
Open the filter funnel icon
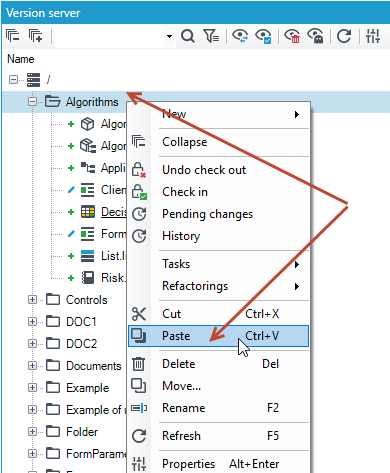(x=211, y=36)
